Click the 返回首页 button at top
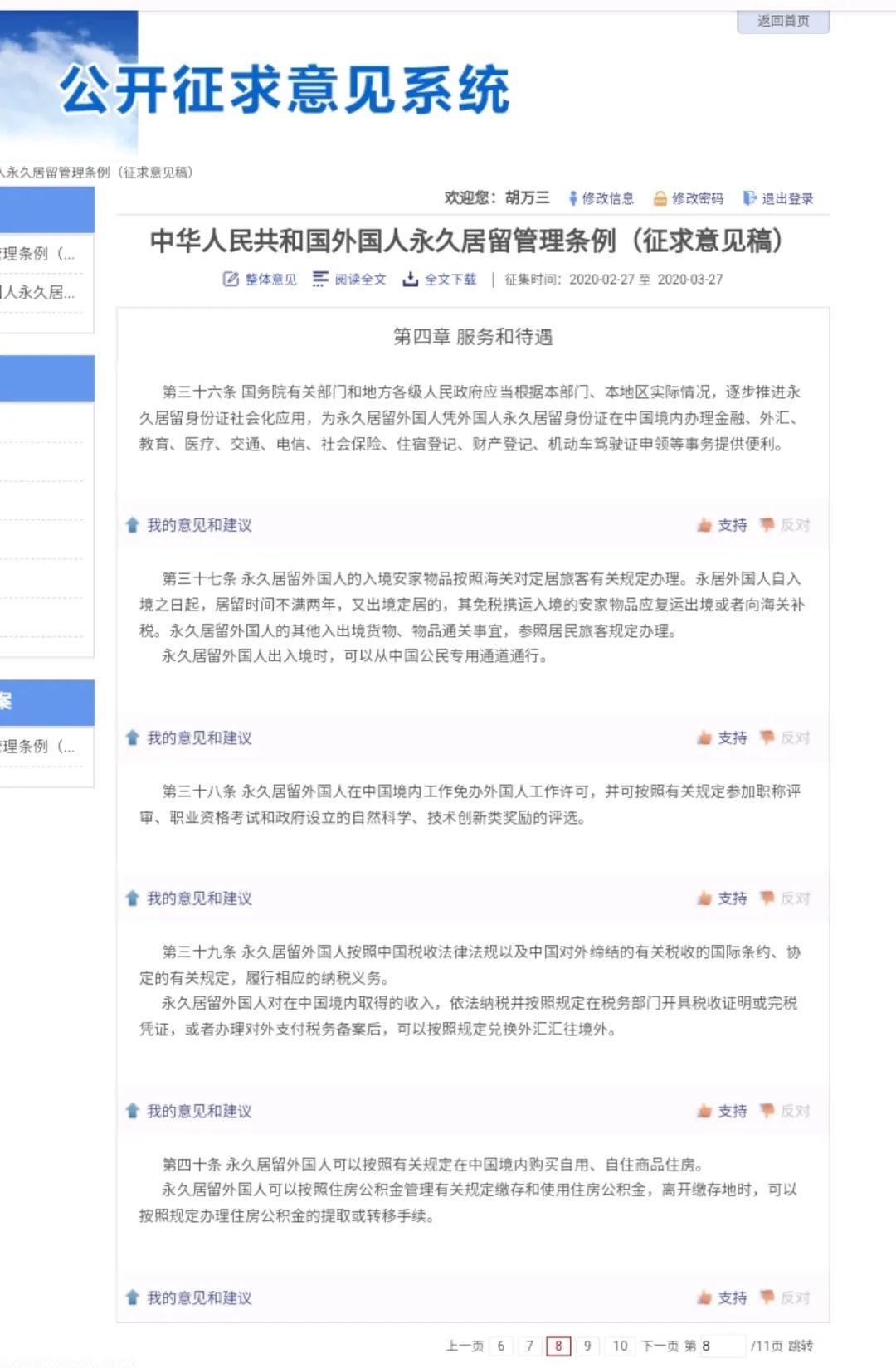 click(x=782, y=21)
